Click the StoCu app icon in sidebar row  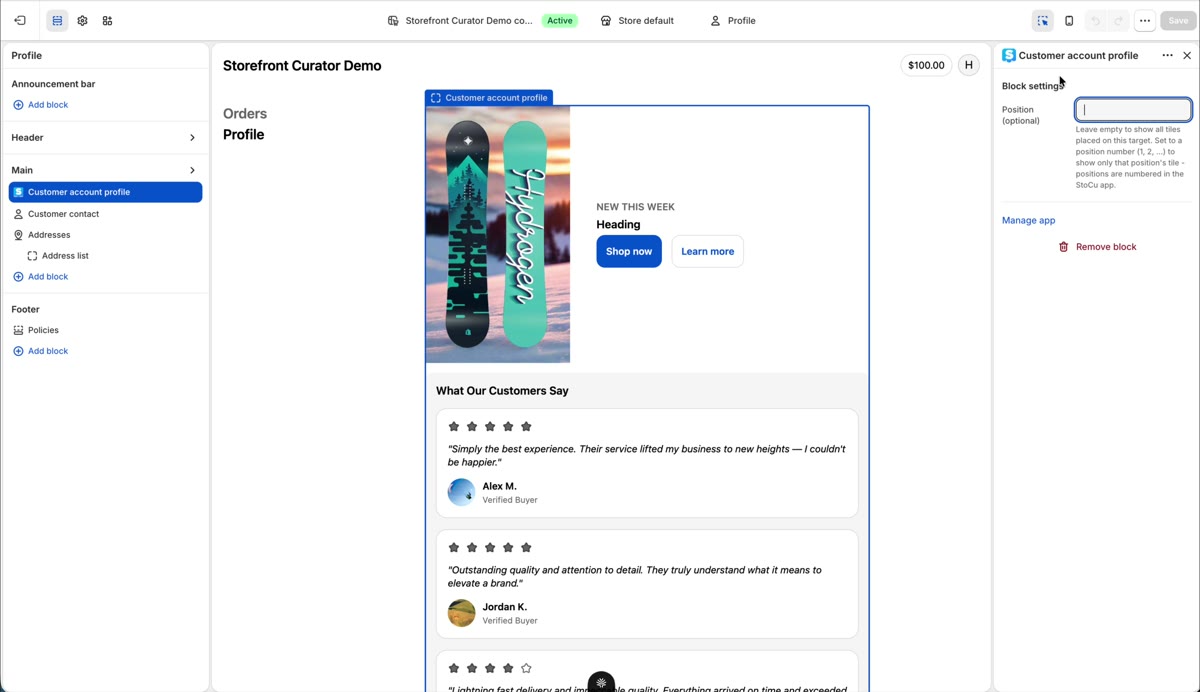(18, 192)
